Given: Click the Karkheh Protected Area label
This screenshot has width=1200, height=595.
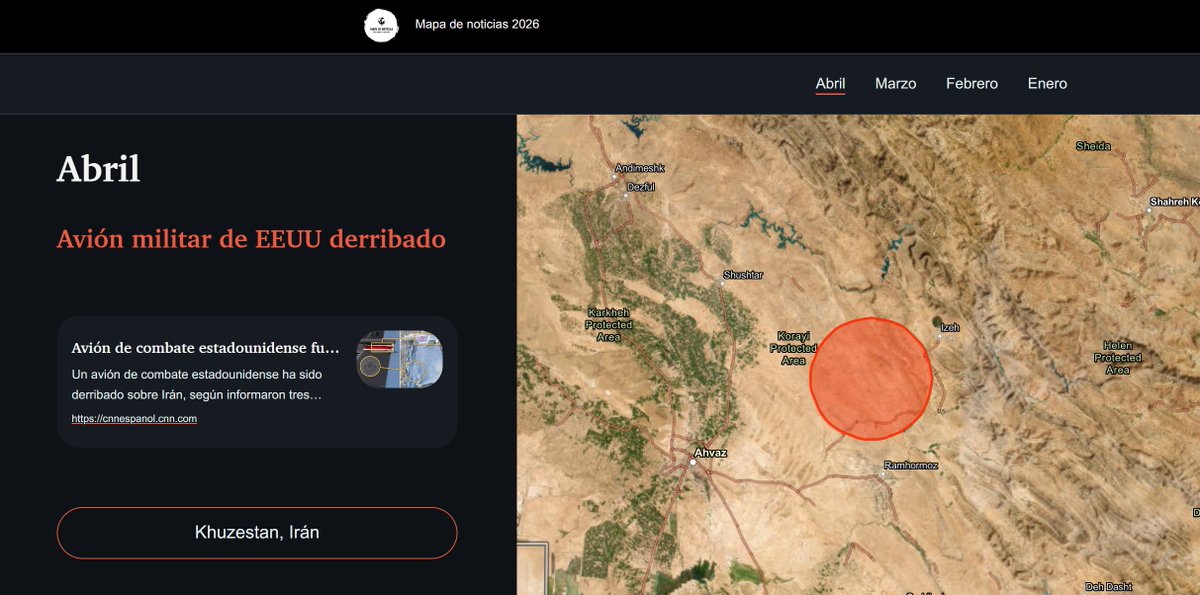Looking at the screenshot, I should (609, 325).
